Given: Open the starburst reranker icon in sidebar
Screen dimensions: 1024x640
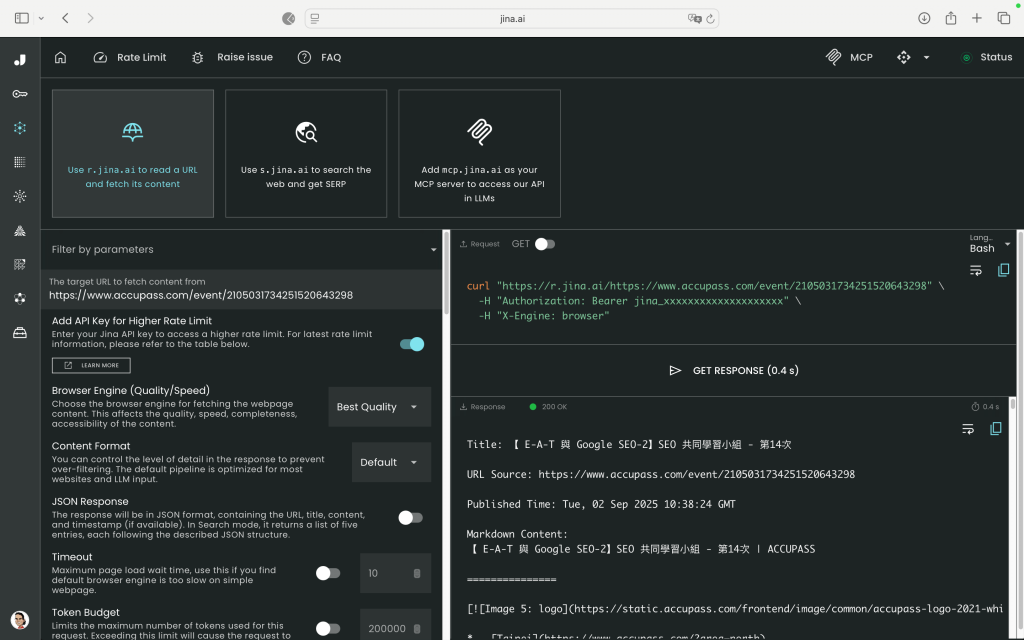Looking at the screenshot, I should [20, 196].
